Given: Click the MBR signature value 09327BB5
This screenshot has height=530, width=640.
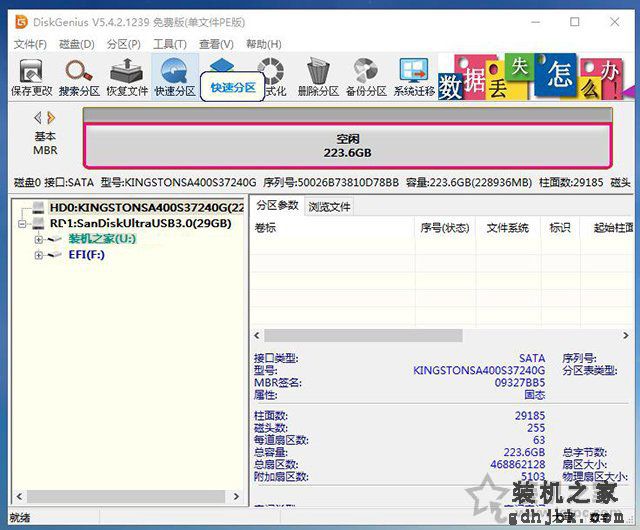Looking at the screenshot, I should 520,383.
